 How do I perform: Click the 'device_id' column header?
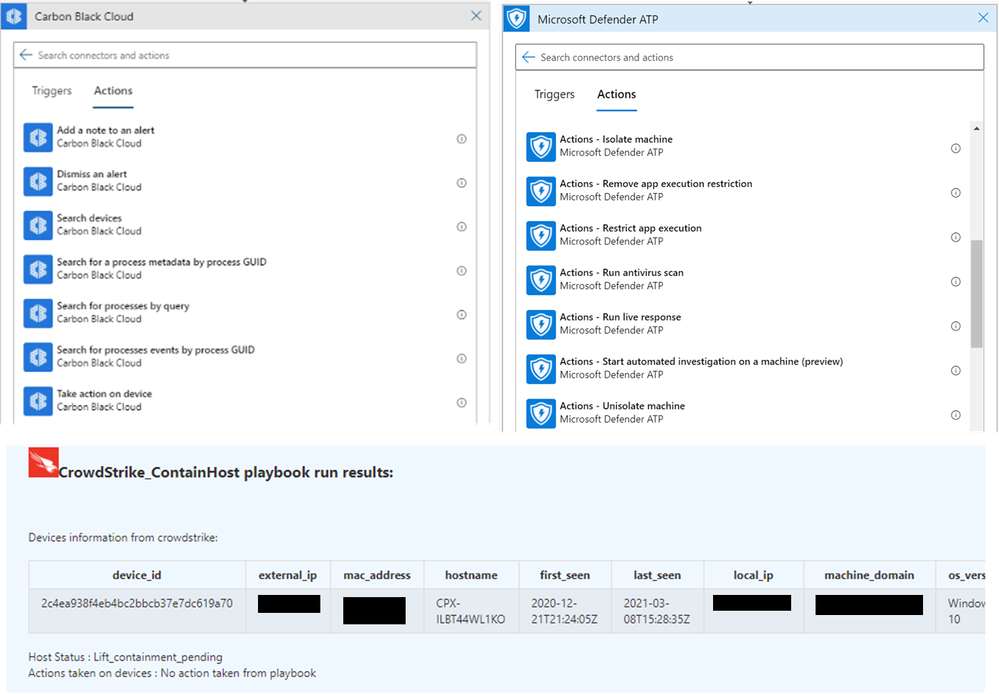pos(137,575)
